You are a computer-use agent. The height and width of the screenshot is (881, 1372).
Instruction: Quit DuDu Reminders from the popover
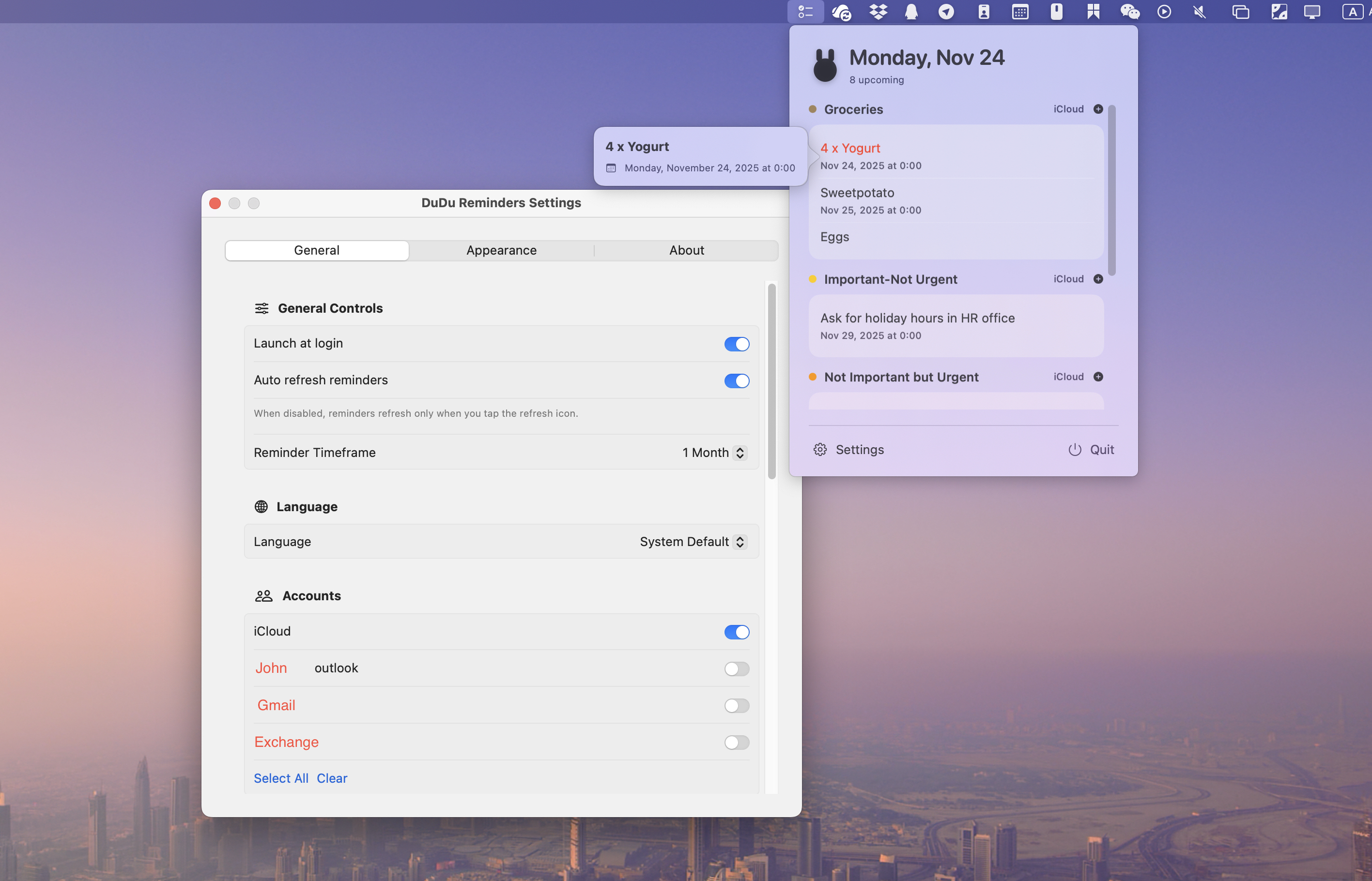(1090, 450)
